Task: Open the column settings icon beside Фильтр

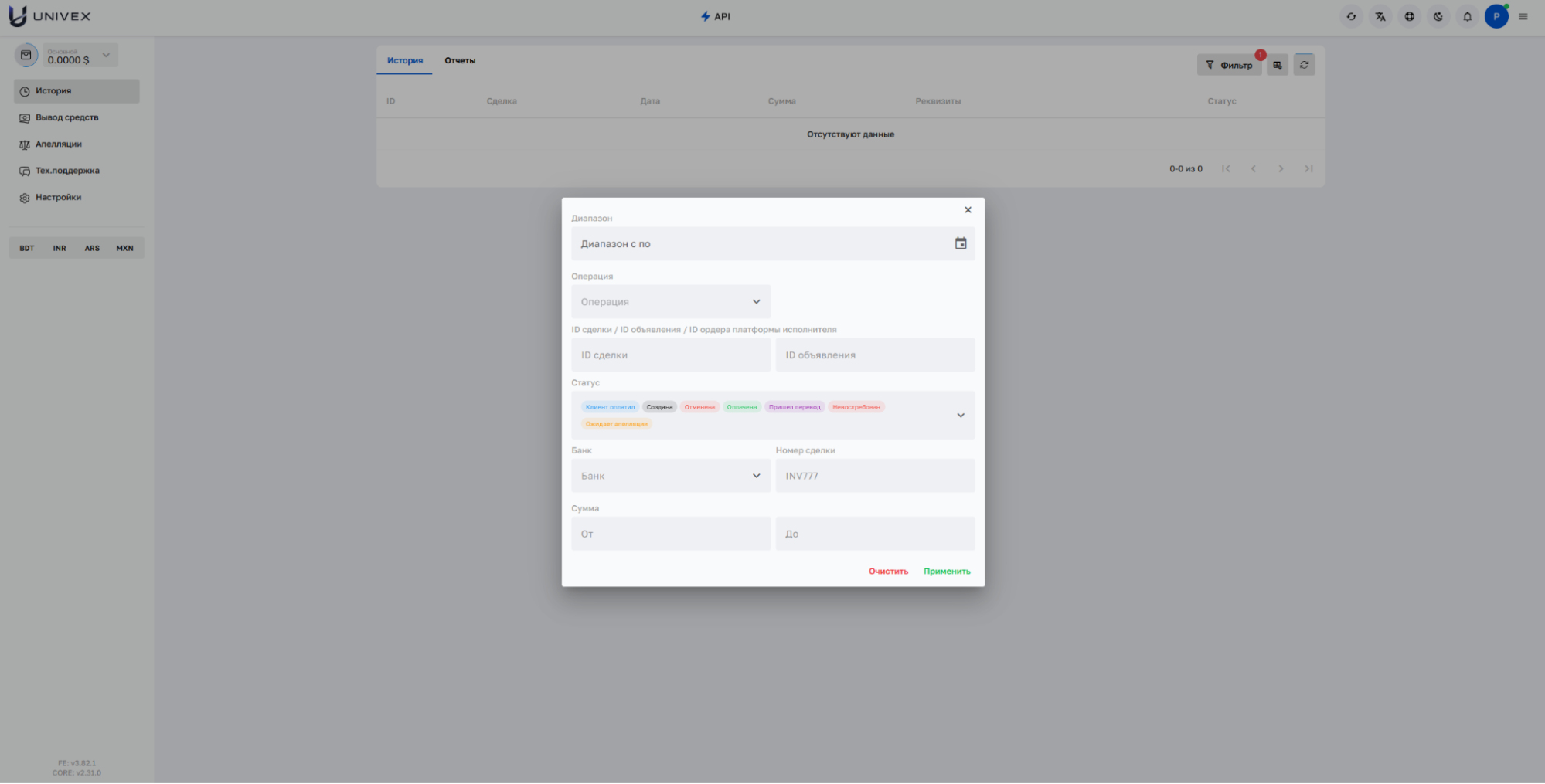Action: (1277, 65)
